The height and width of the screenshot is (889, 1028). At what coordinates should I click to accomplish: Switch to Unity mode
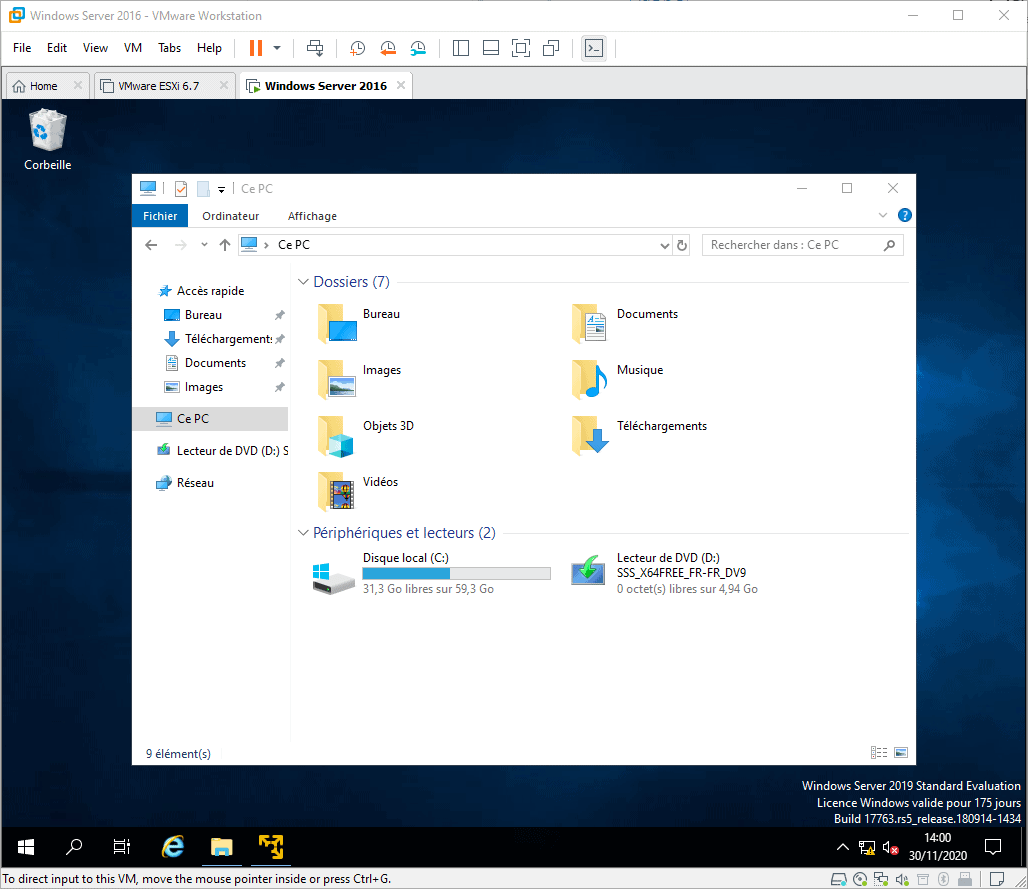551,48
